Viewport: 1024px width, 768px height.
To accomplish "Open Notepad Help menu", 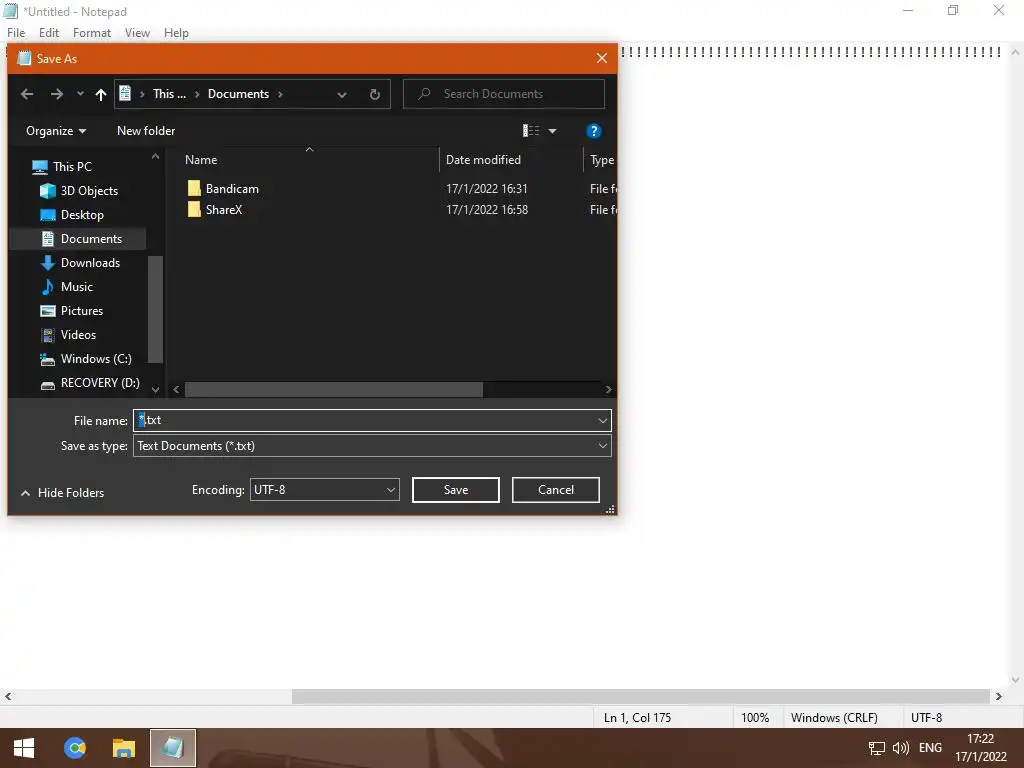I will point(176,33).
